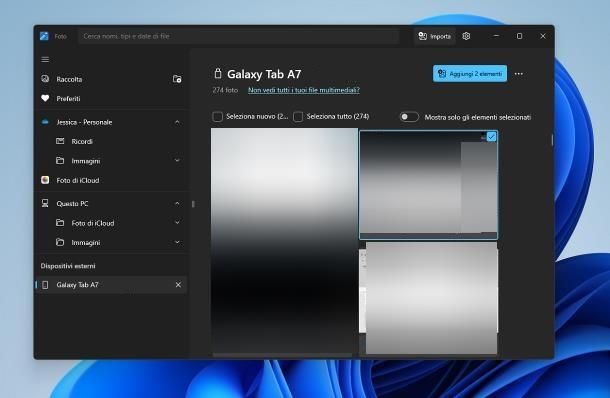Click the Photos app logo icon

[44, 36]
